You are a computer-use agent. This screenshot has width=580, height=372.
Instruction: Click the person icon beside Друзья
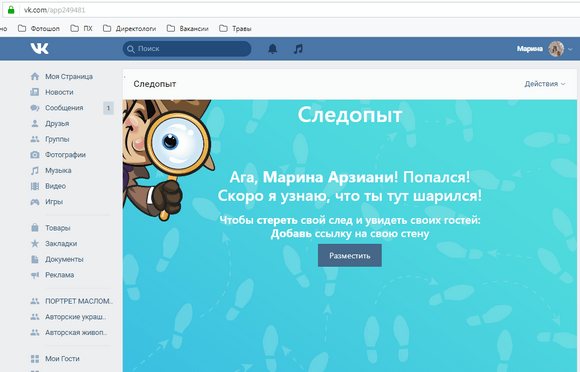click(x=35, y=124)
